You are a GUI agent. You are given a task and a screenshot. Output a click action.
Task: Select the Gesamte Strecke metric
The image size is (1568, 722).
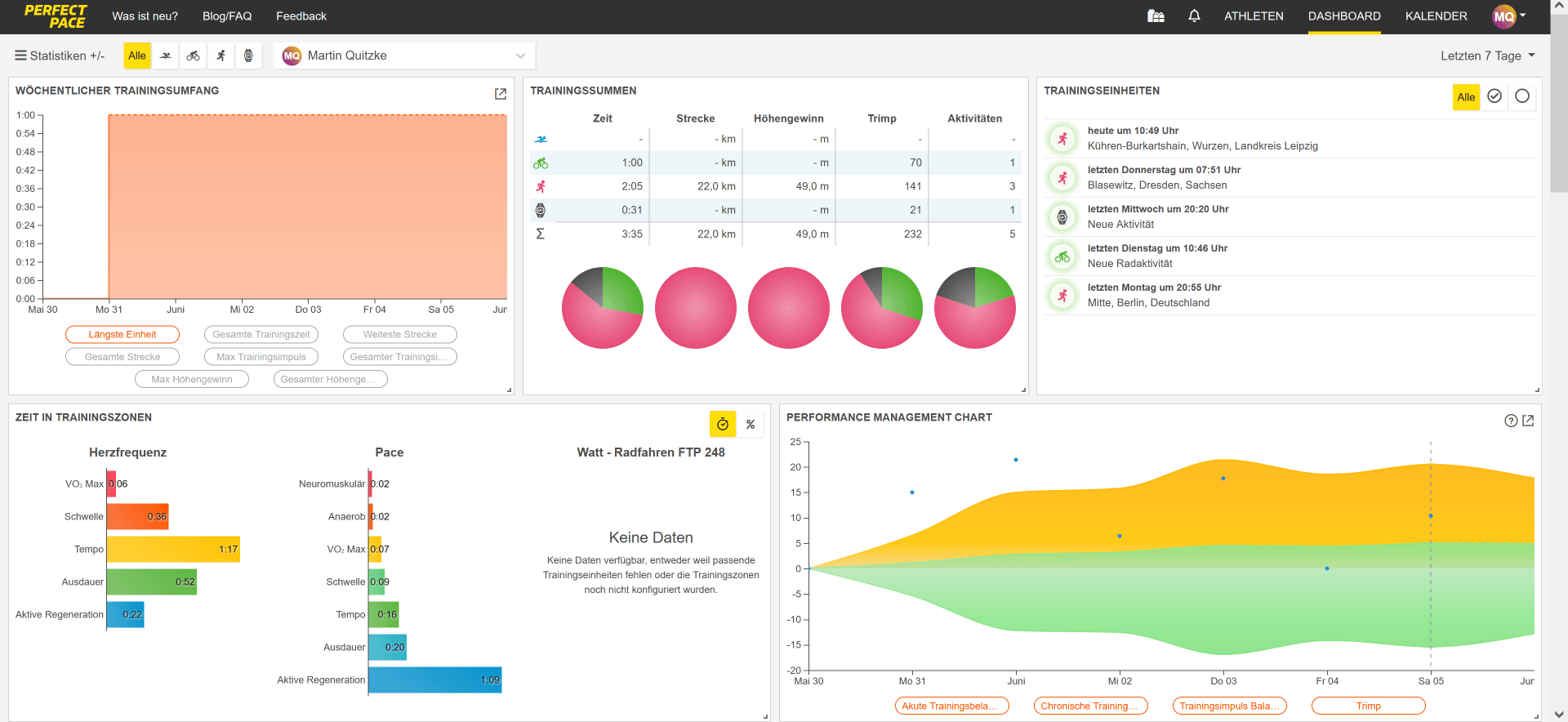coord(122,357)
